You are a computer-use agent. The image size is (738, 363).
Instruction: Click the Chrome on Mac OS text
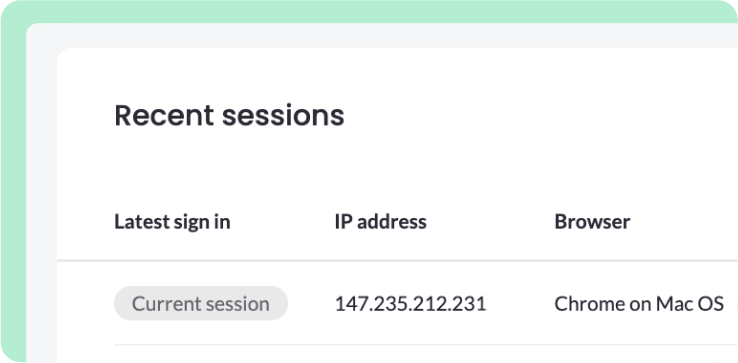pyautogui.click(x=639, y=304)
